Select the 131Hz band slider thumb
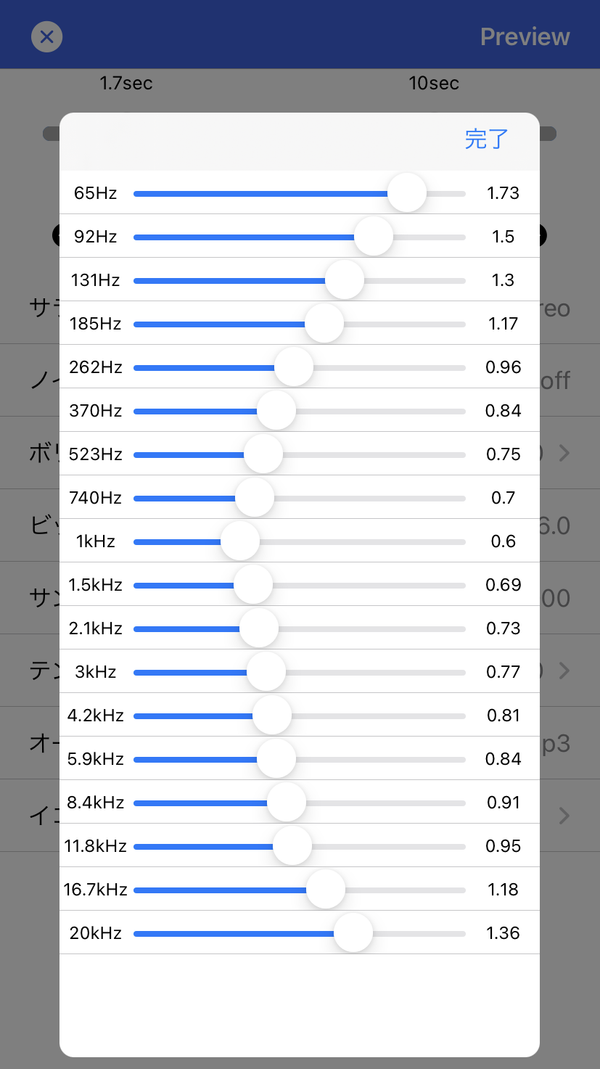This screenshot has height=1069, width=600. [x=344, y=280]
